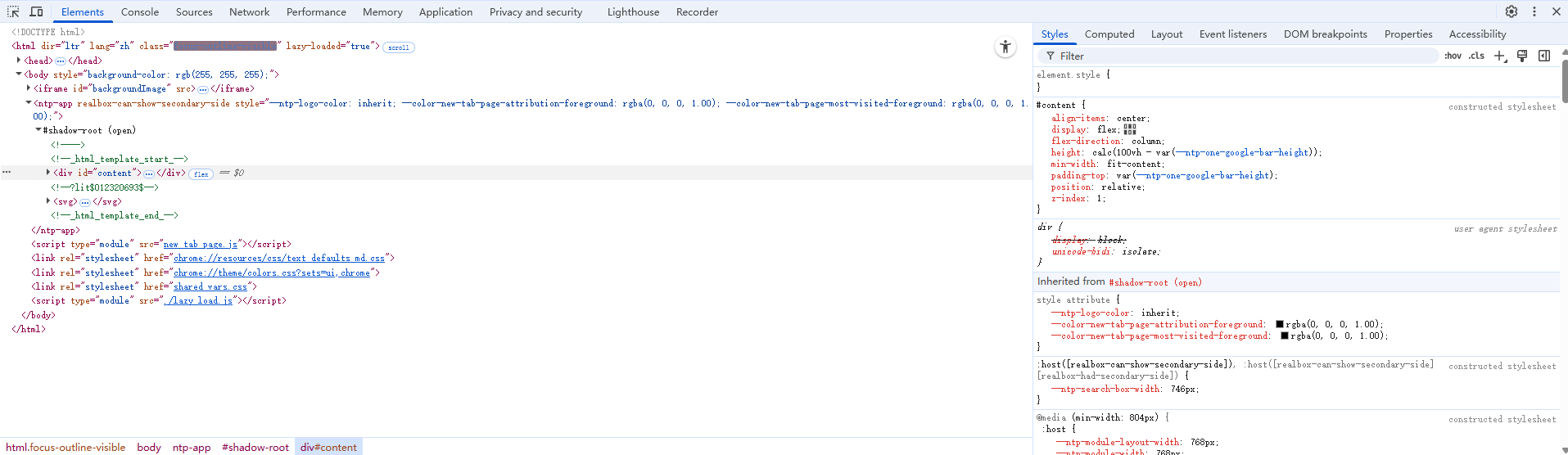This screenshot has width=1568, height=455.
Task: Select div#content in the breadcrumb bar
Action: [x=328, y=447]
